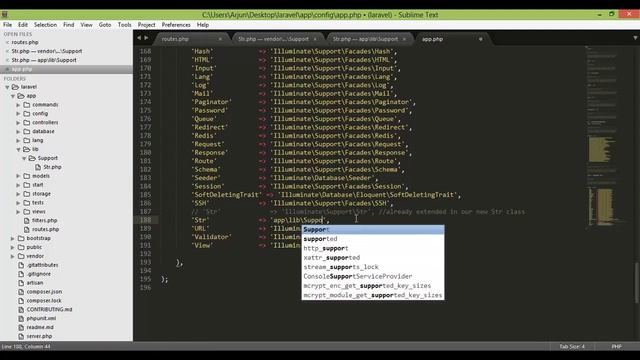Collapse the laravel root folder
640x360 pixels.
pyautogui.click(x=7, y=87)
